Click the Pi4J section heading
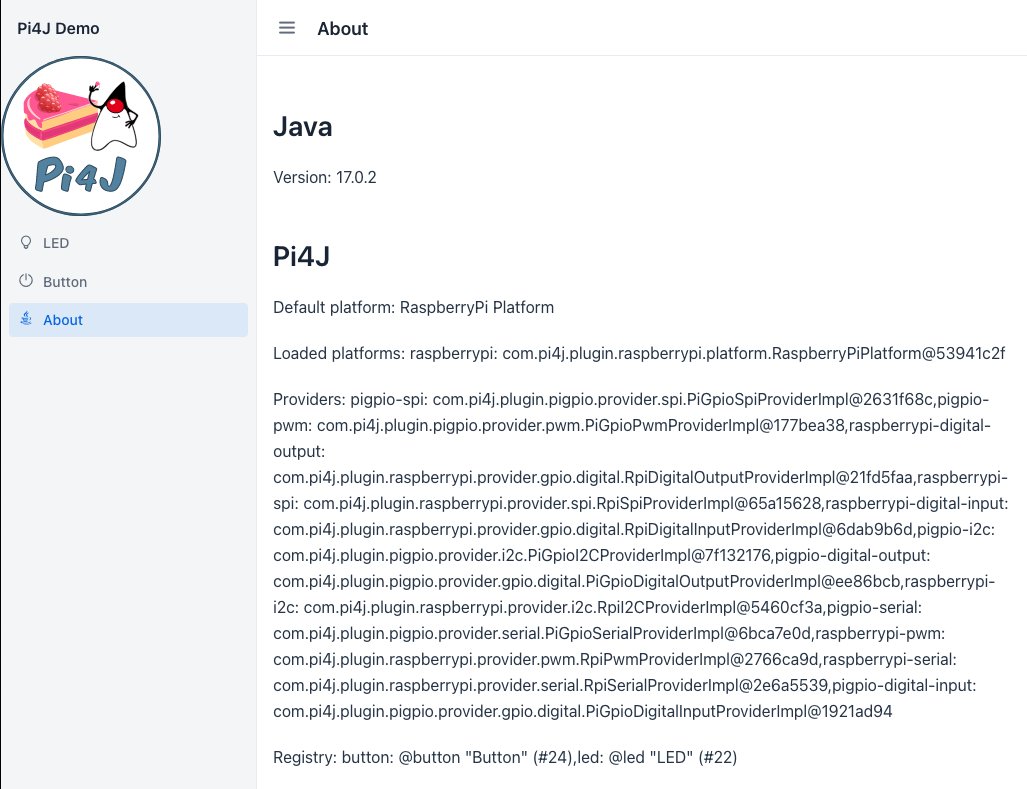Screen dimensions: 1027x789 point(301,256)
